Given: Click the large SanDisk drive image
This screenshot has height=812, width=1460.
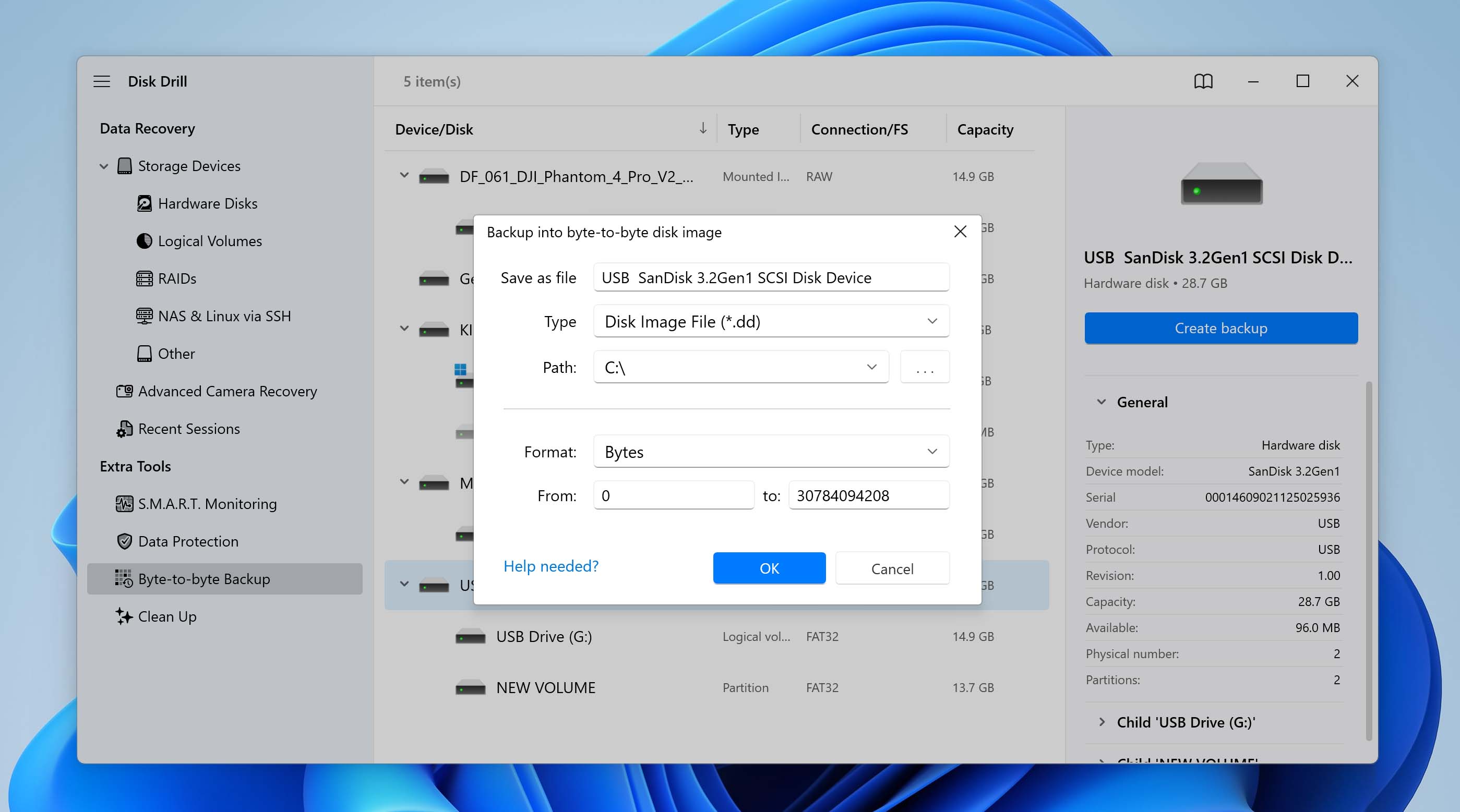Looking at the screenshot, I should pos(1222,184).
